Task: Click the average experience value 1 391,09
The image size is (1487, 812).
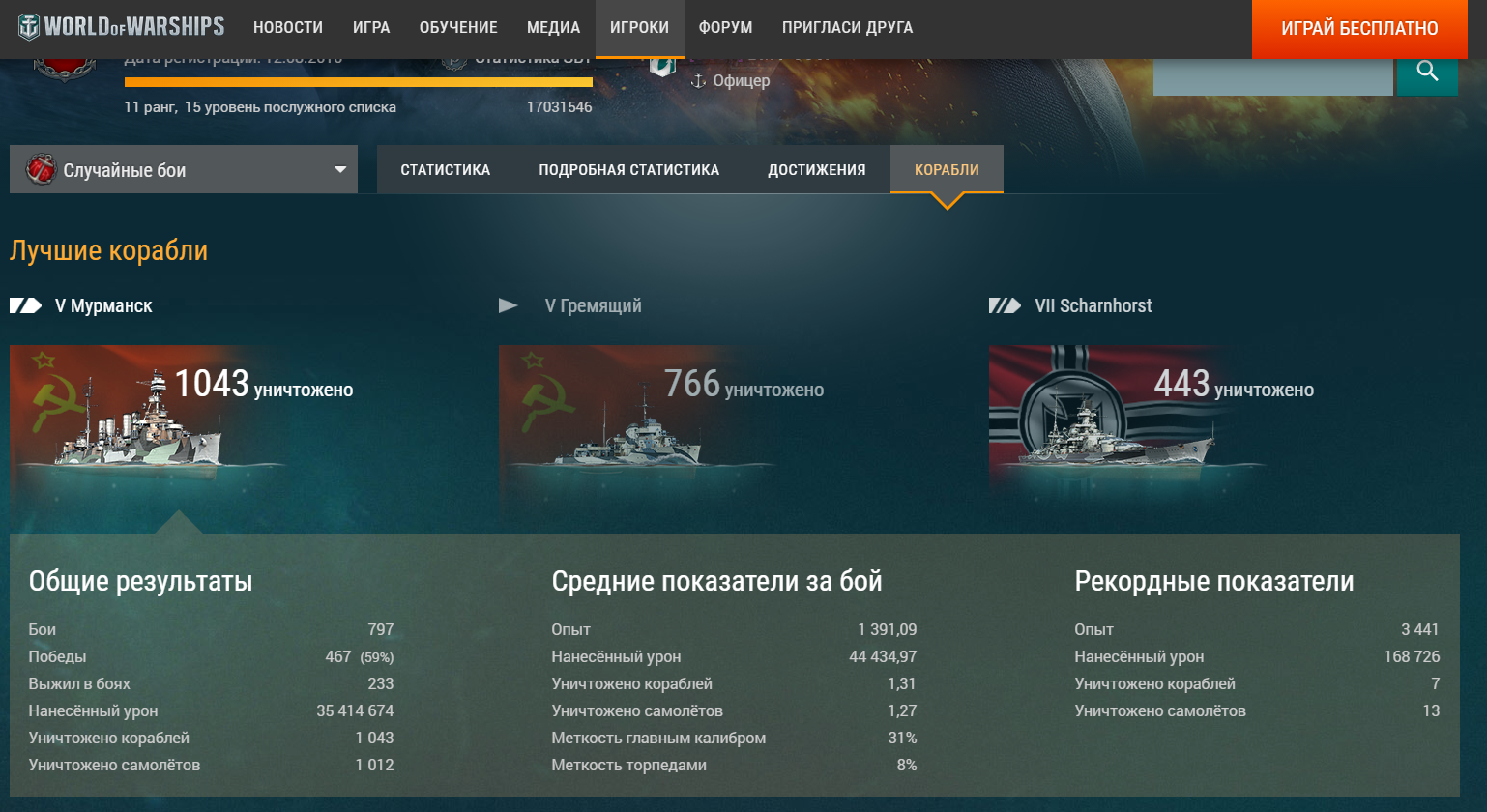Action: pos(887,629)
